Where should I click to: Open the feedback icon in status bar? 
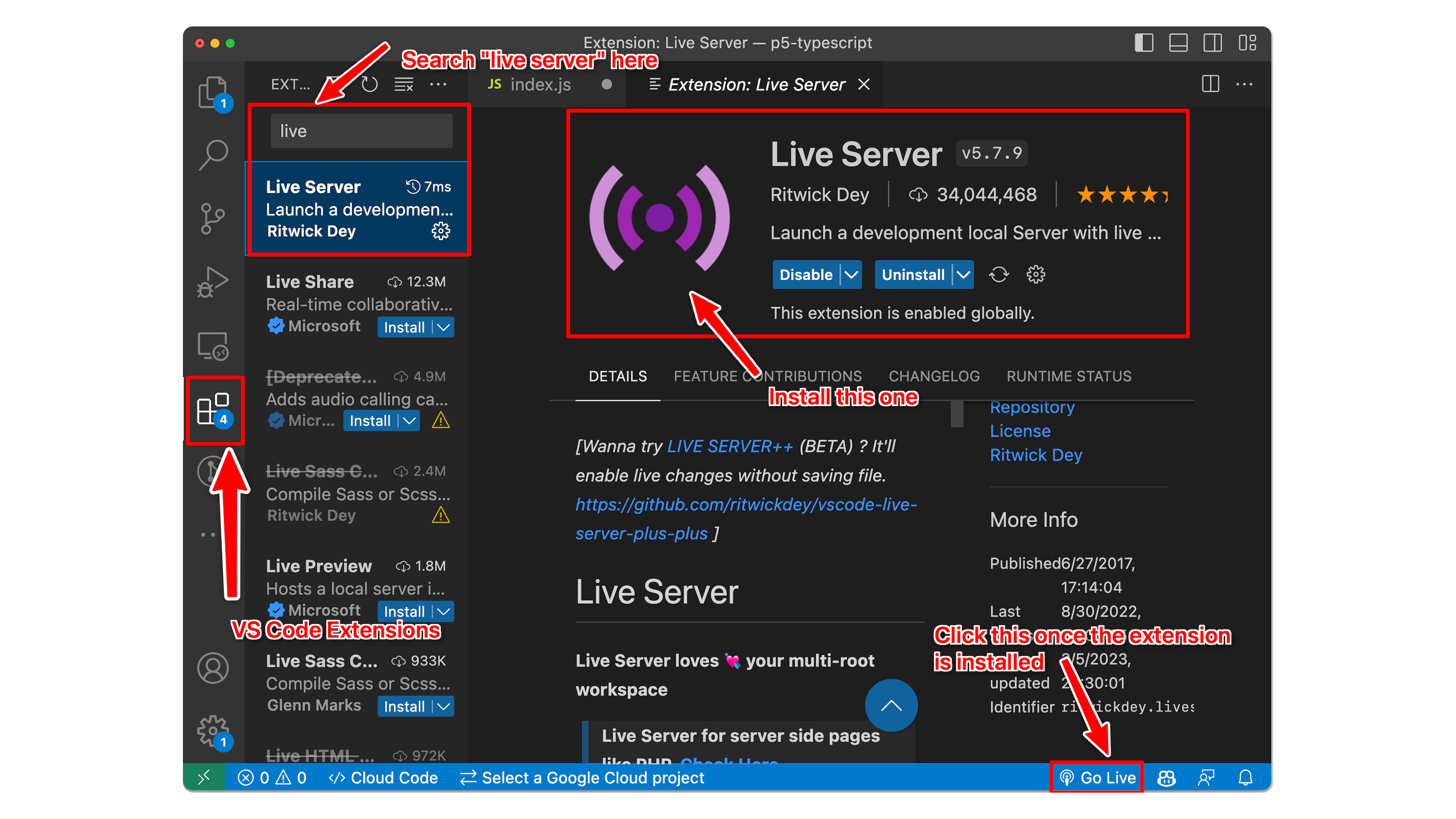click(1206, 778)
